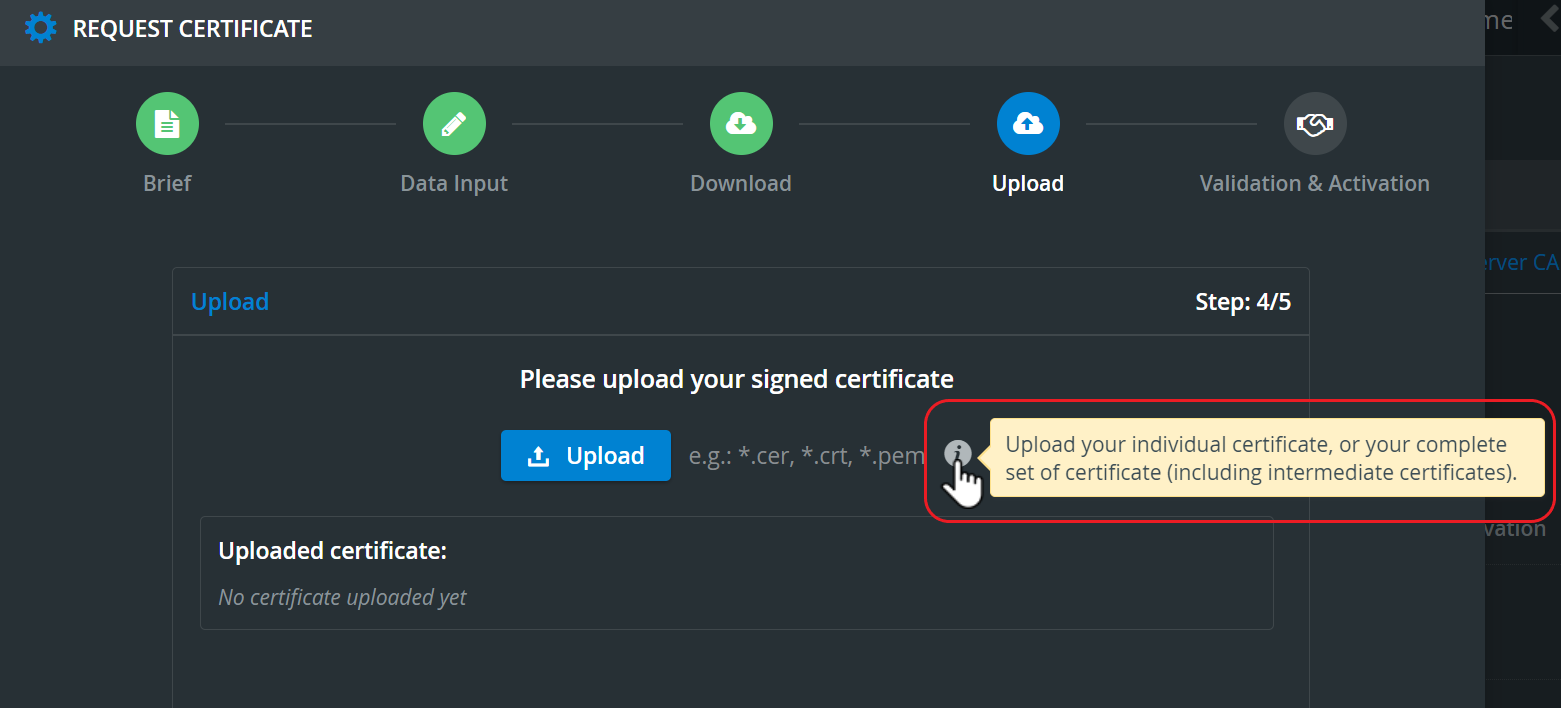Image resolution: width=1561 pixels, height=708 pixels.
Task: Click the Uploaded certificate box heading
Action: [333, 551]
